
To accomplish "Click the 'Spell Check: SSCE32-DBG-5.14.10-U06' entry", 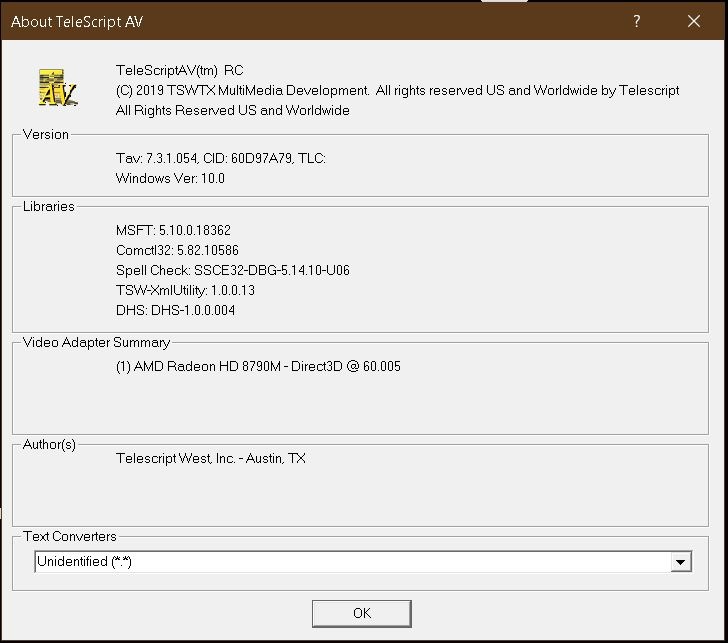I will click(x=233, y=270).
